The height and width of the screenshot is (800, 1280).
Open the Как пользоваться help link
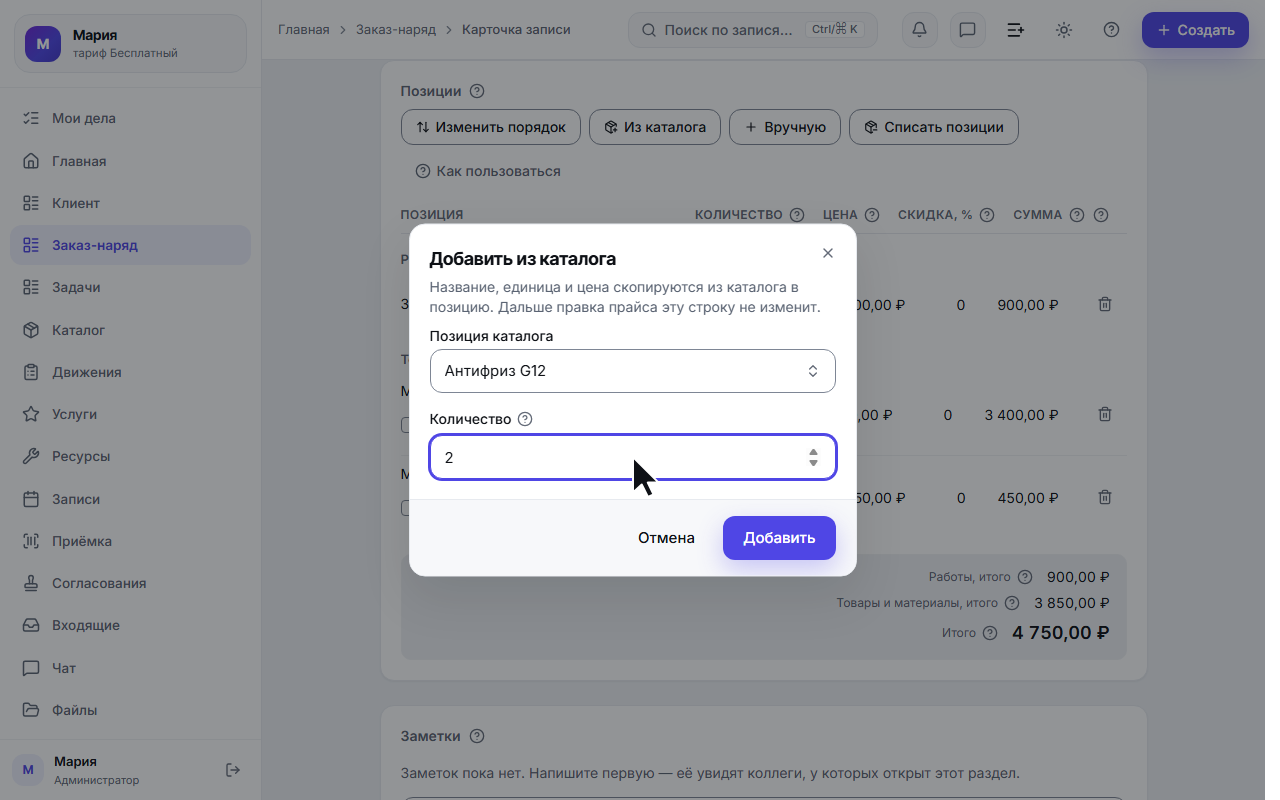pyautogui.click(x=488, y=171)
